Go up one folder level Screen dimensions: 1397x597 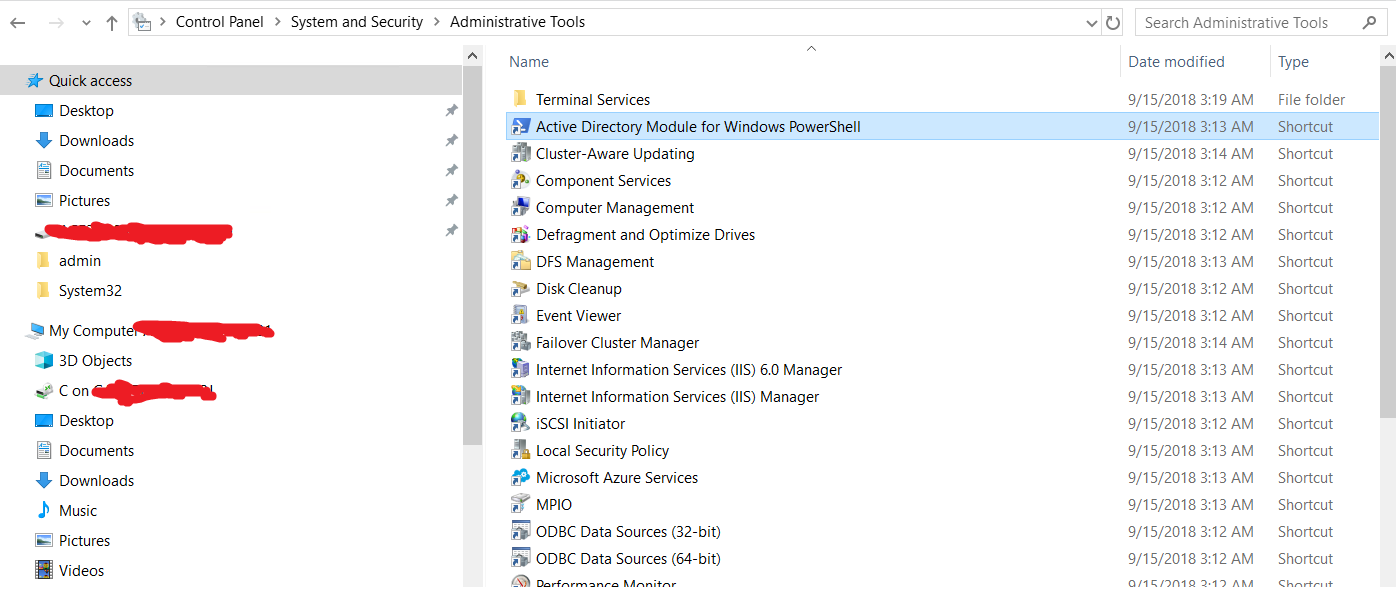tap(111, 22)
